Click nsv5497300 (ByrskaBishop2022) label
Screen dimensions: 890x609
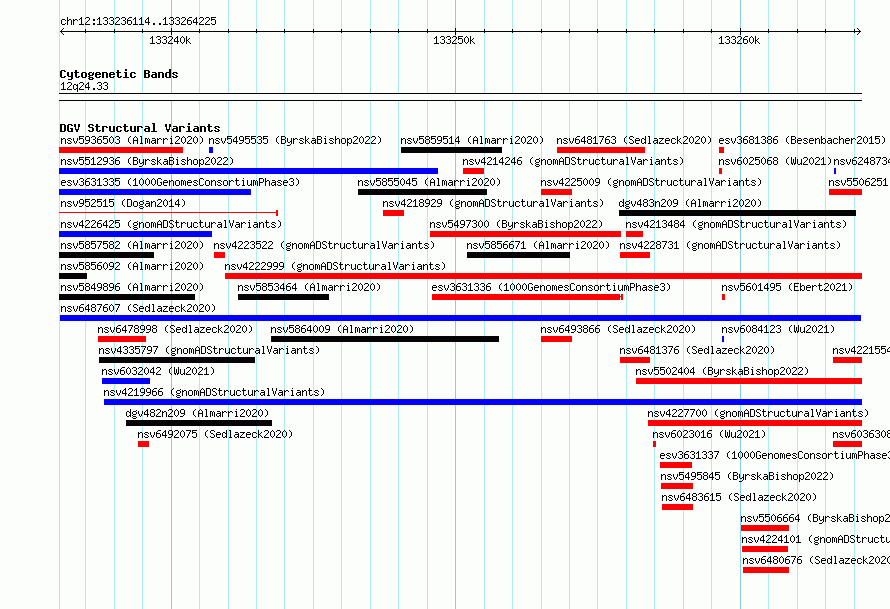coord(516,224)
